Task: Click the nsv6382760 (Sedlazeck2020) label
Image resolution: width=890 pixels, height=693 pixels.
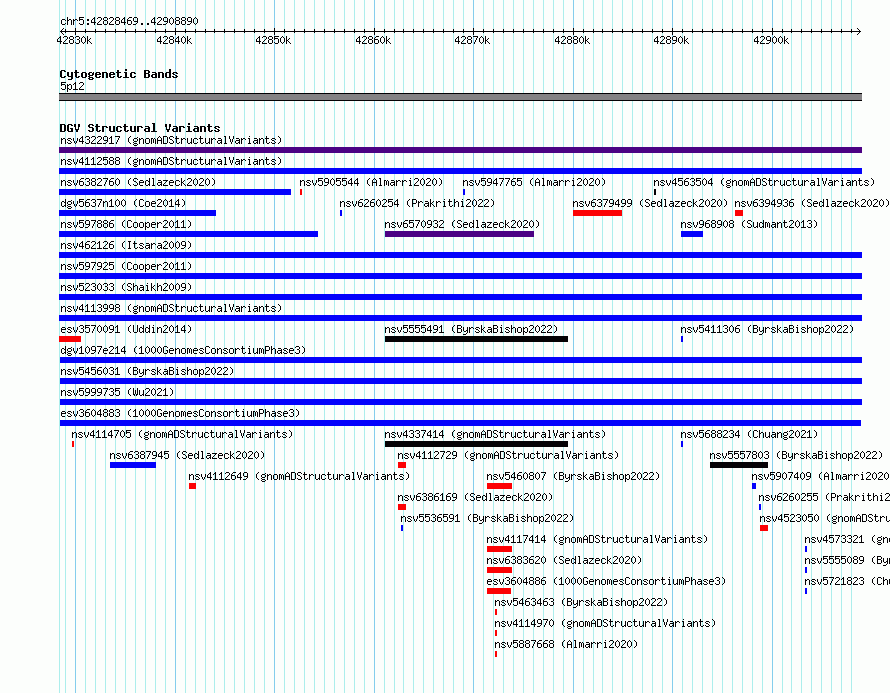Action: coord(138,182)
